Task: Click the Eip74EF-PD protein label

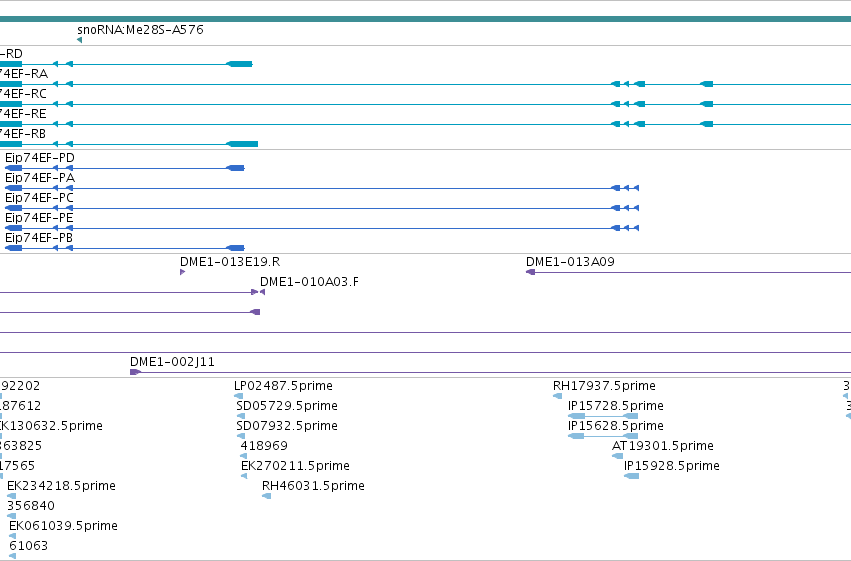Action: pos(40,158)
